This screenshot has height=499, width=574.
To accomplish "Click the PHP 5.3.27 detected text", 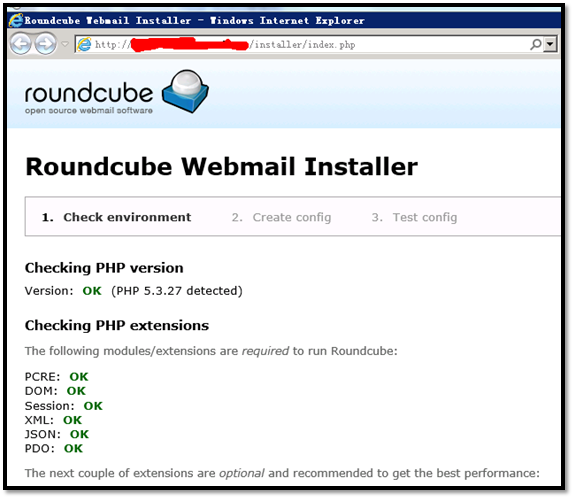I will (x=177, y=291).
